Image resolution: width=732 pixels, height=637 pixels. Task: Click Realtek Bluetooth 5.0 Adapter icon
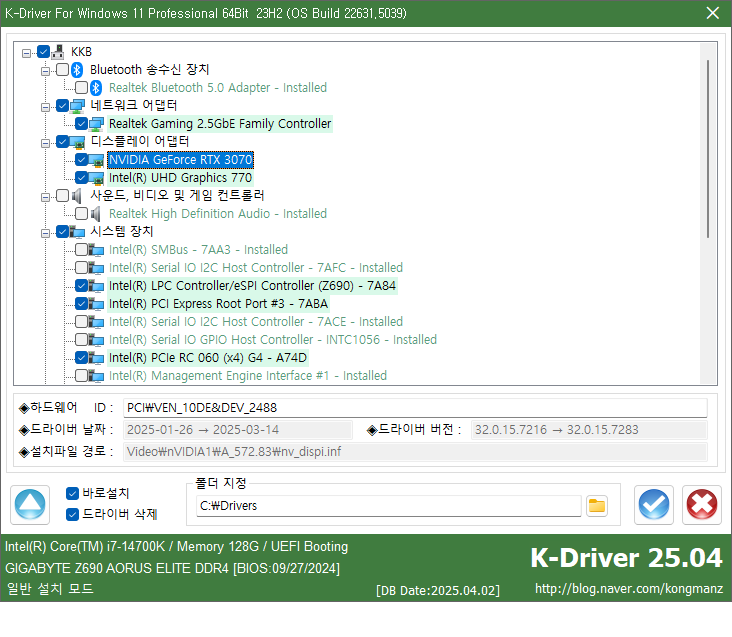[x=96, y=88]
